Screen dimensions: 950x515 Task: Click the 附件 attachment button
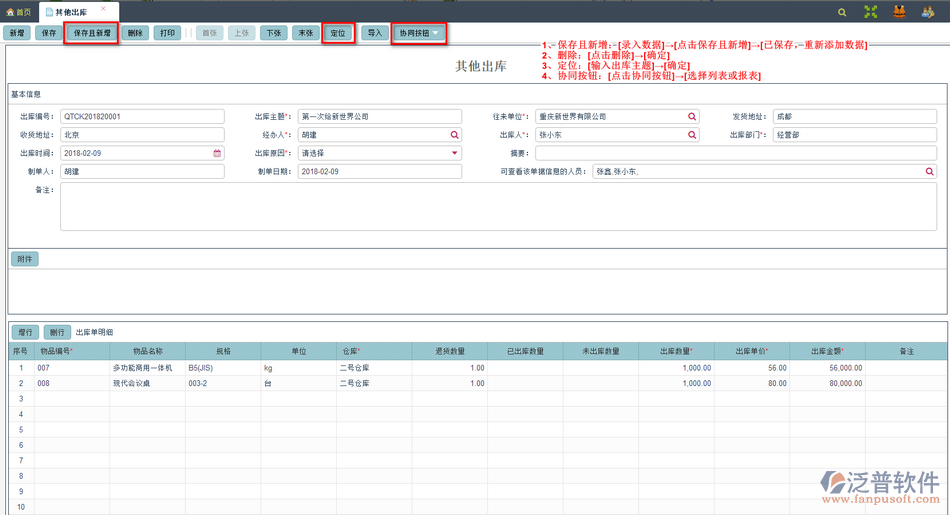25,259
